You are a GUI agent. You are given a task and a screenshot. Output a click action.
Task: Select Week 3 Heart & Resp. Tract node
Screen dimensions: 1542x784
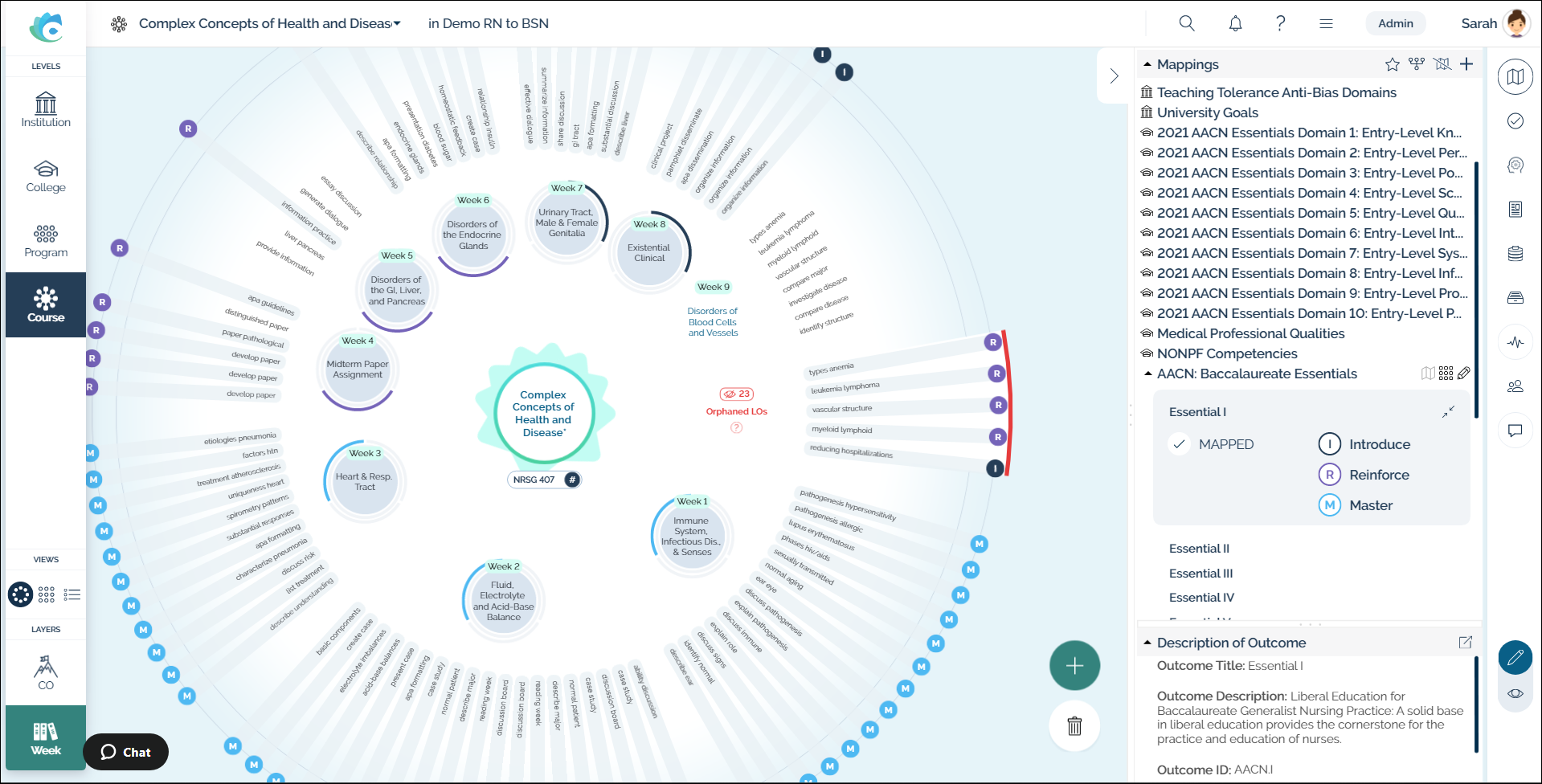[365, 480]
